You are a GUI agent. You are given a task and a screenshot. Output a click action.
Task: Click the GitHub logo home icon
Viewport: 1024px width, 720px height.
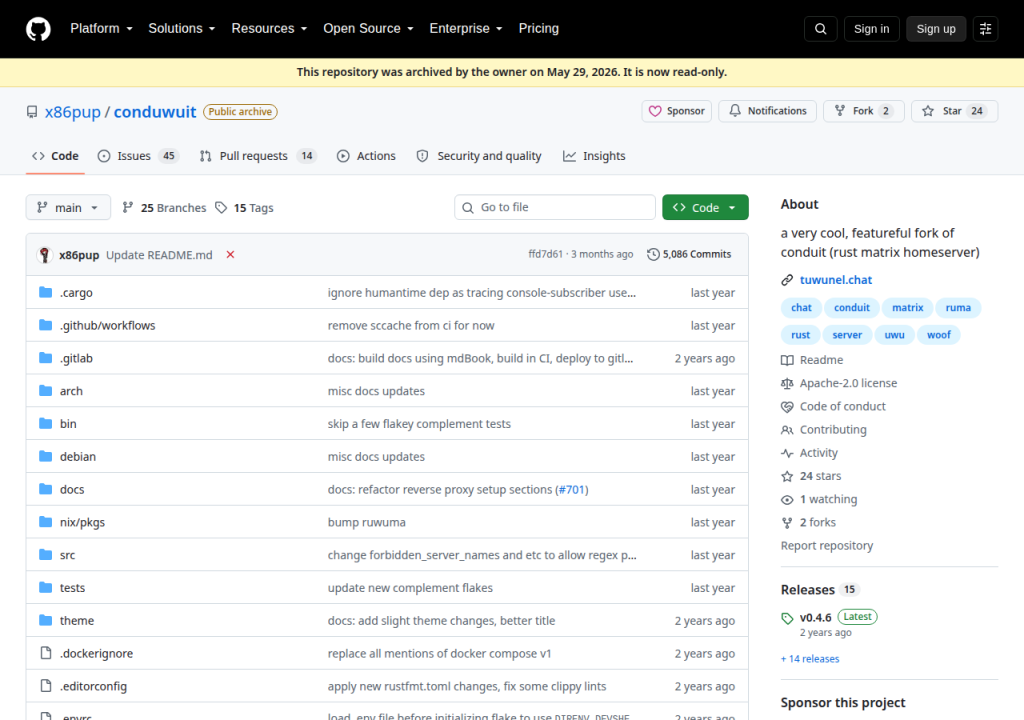38,29
